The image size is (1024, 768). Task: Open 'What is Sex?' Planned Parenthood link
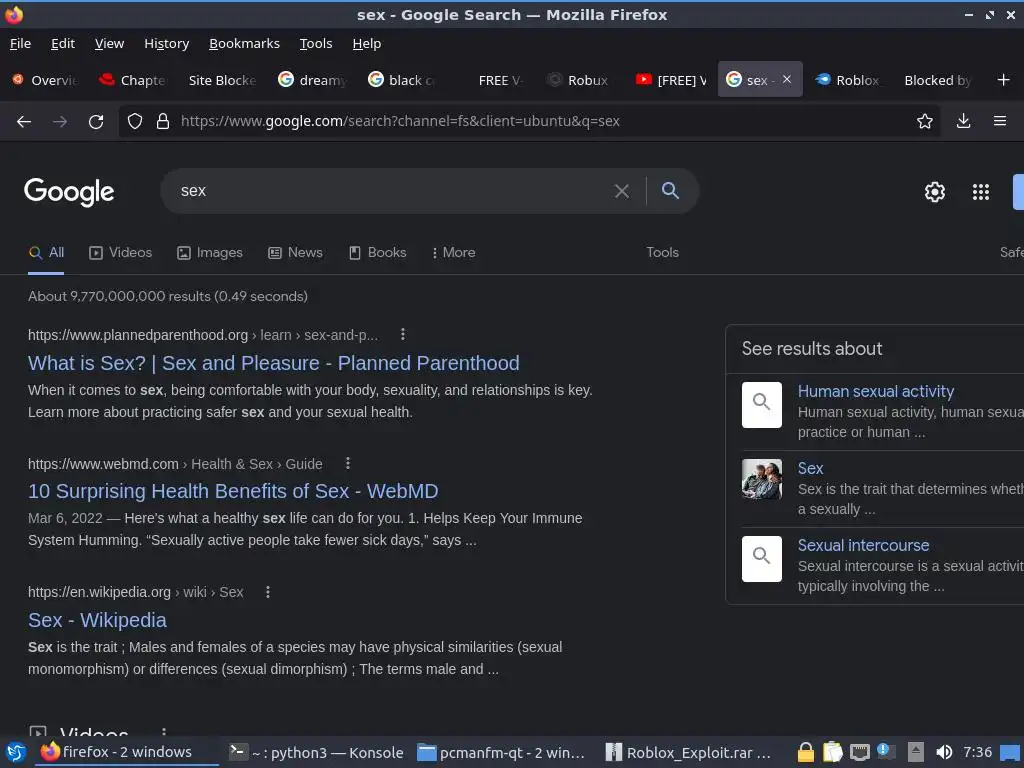click(x=274, y=363)
